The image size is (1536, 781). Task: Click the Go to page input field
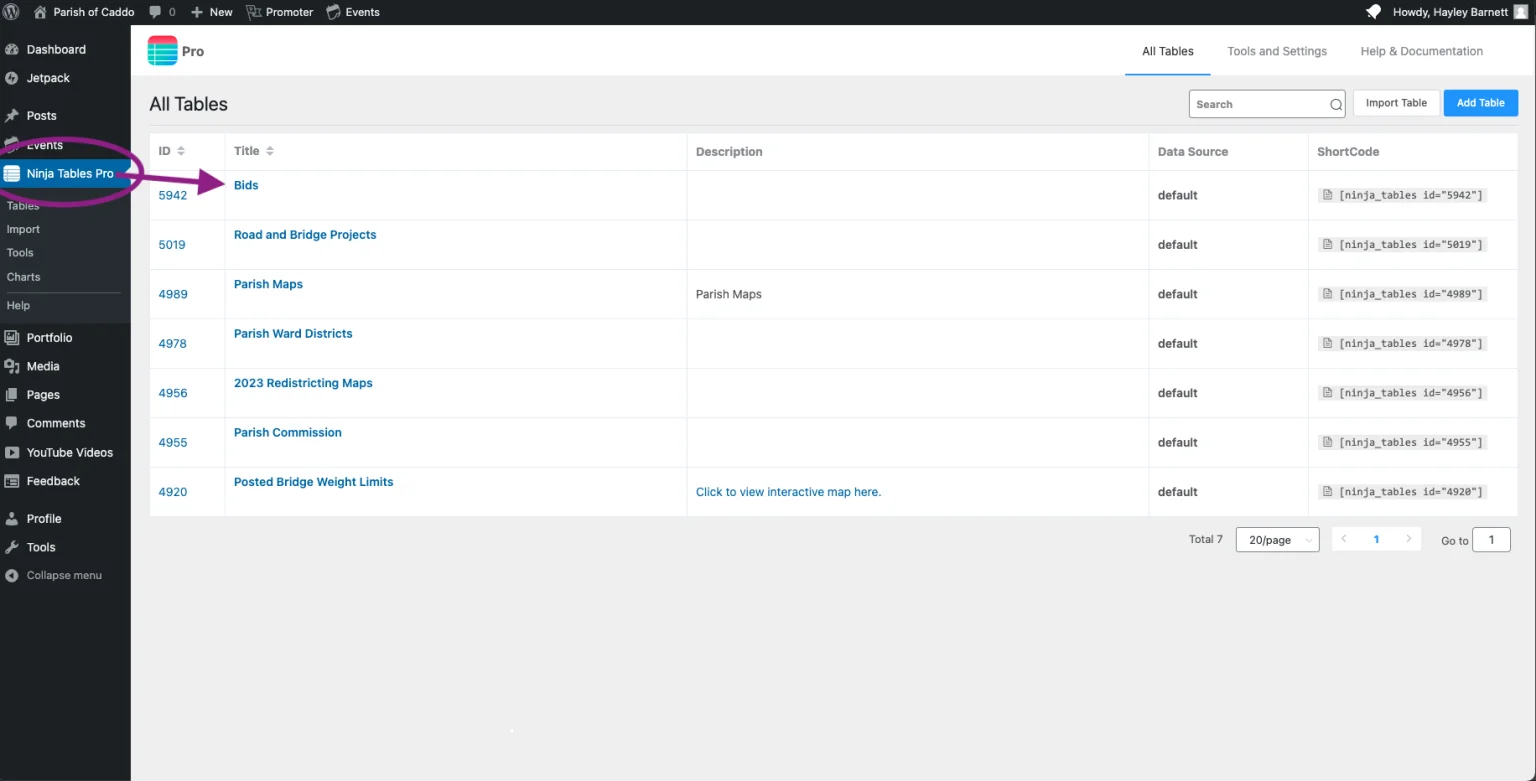1491,540
